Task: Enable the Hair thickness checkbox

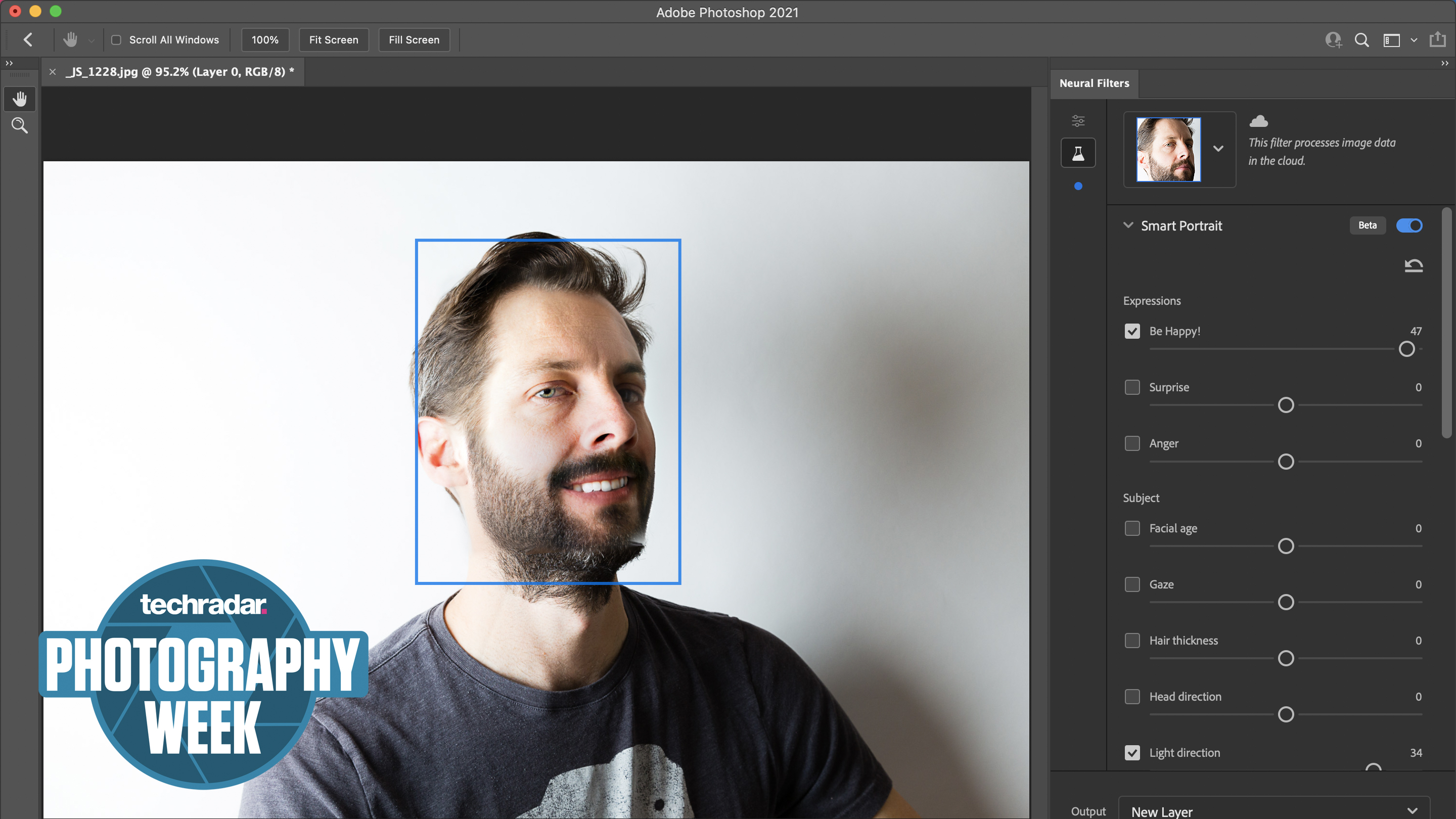Action: [1132, 641]
